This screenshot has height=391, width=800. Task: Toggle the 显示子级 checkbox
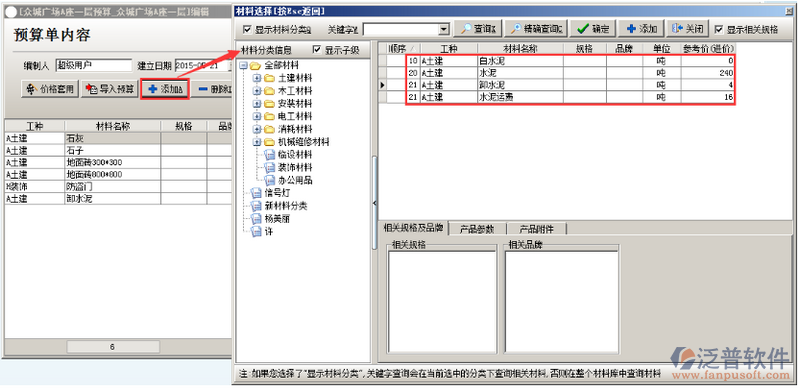tap(317, 50)
